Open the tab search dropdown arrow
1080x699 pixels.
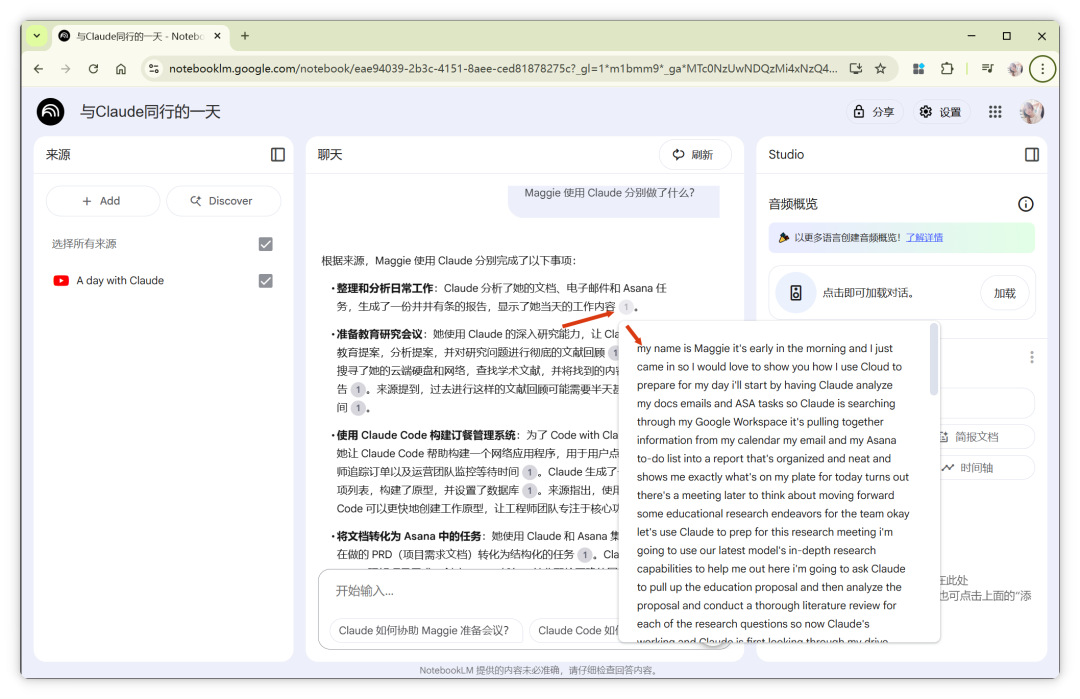(37, 36)
